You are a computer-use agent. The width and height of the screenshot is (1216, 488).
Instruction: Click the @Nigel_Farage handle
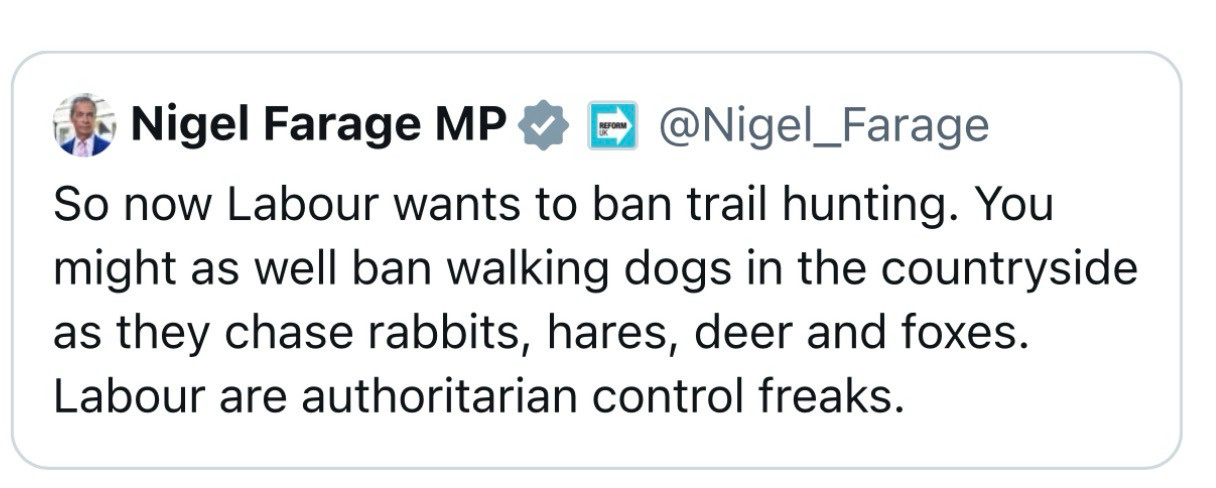[822, 127]
